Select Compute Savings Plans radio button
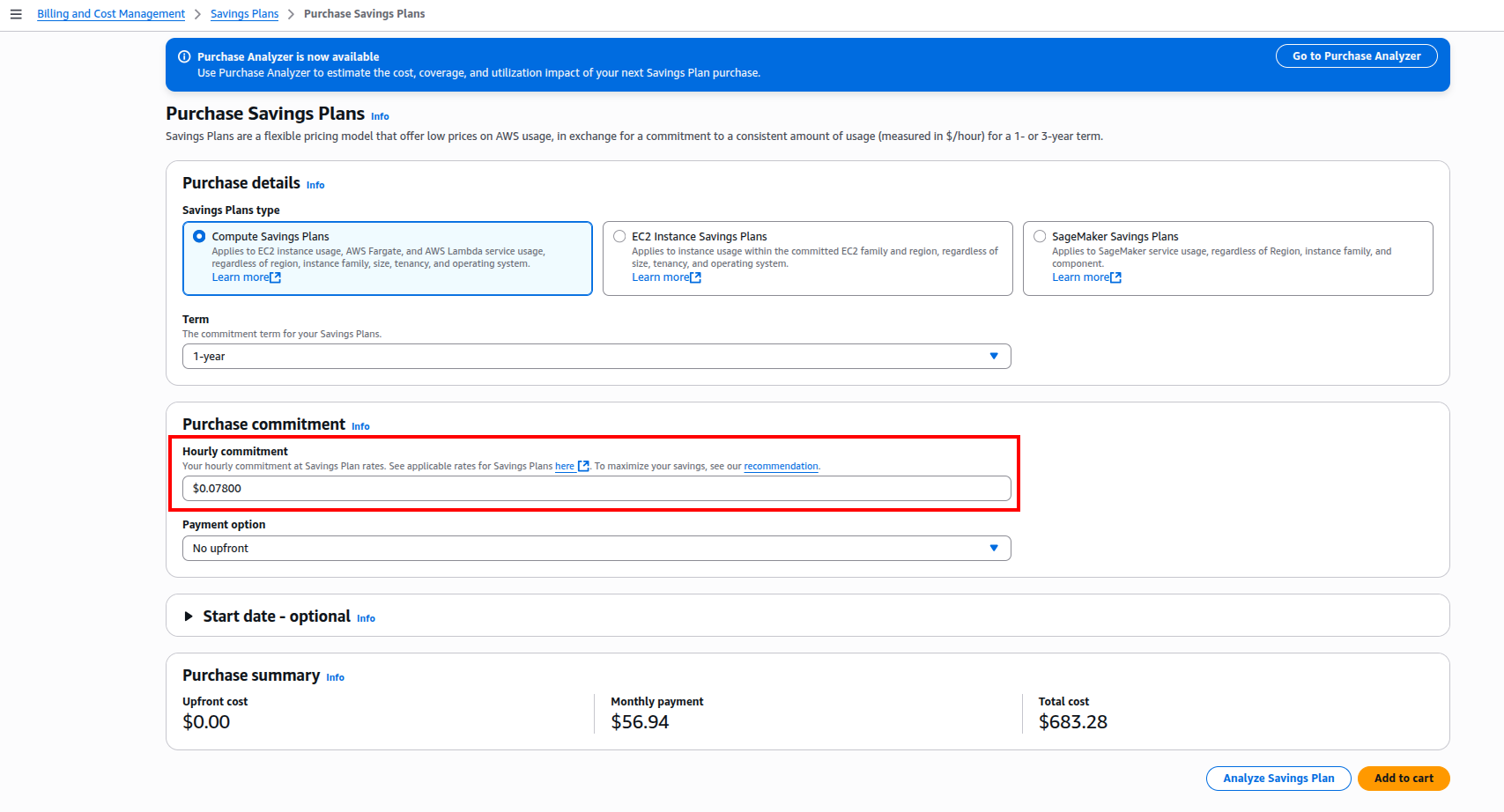The image size is (1504, 812). 199,236
